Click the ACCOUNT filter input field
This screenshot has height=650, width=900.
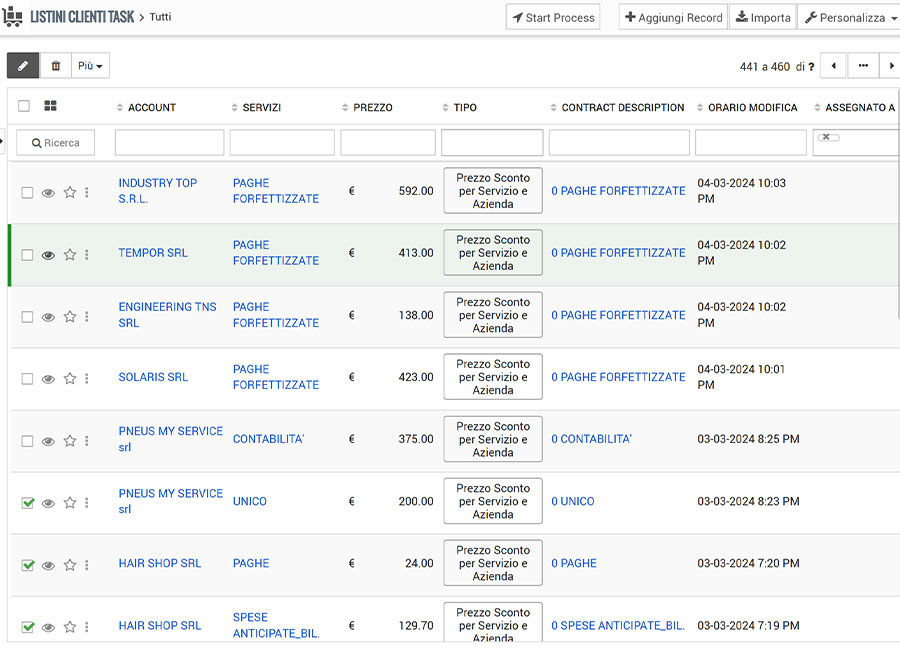(x=169, y=143)
